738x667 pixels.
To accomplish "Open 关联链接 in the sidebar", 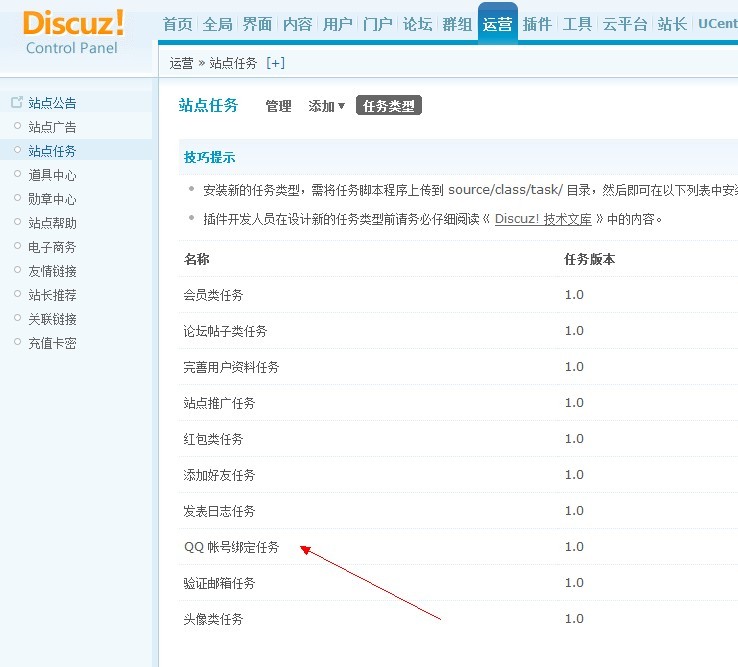I will (x=52, y=319).
